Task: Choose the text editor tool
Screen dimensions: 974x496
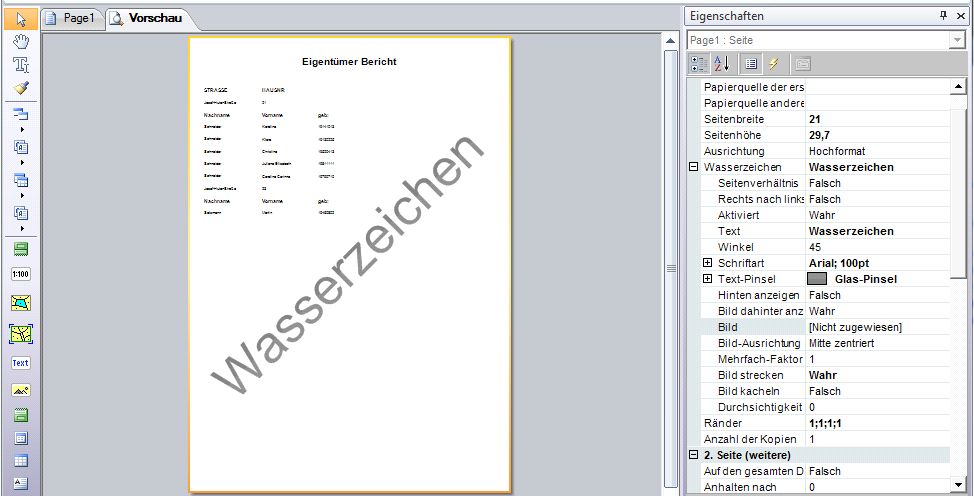Action: pyautogui.click(x=21, y=65)
